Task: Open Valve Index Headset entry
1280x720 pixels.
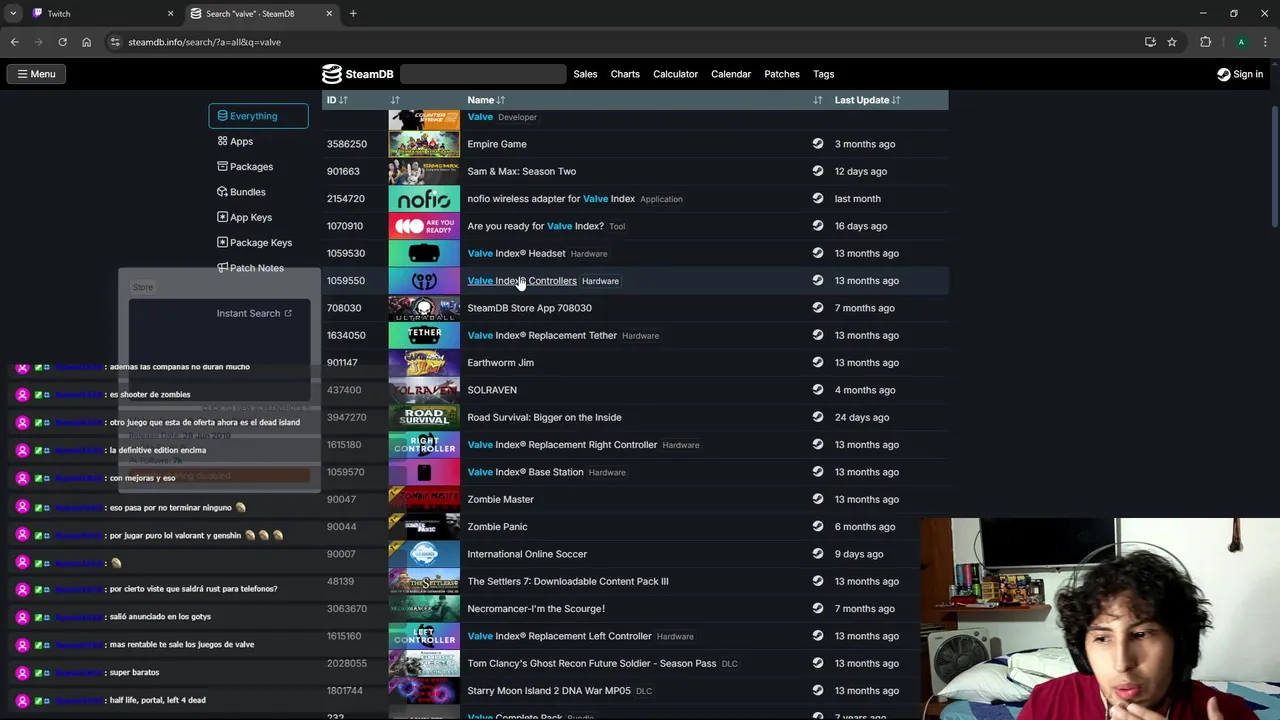Action: [x=516, y=253]
